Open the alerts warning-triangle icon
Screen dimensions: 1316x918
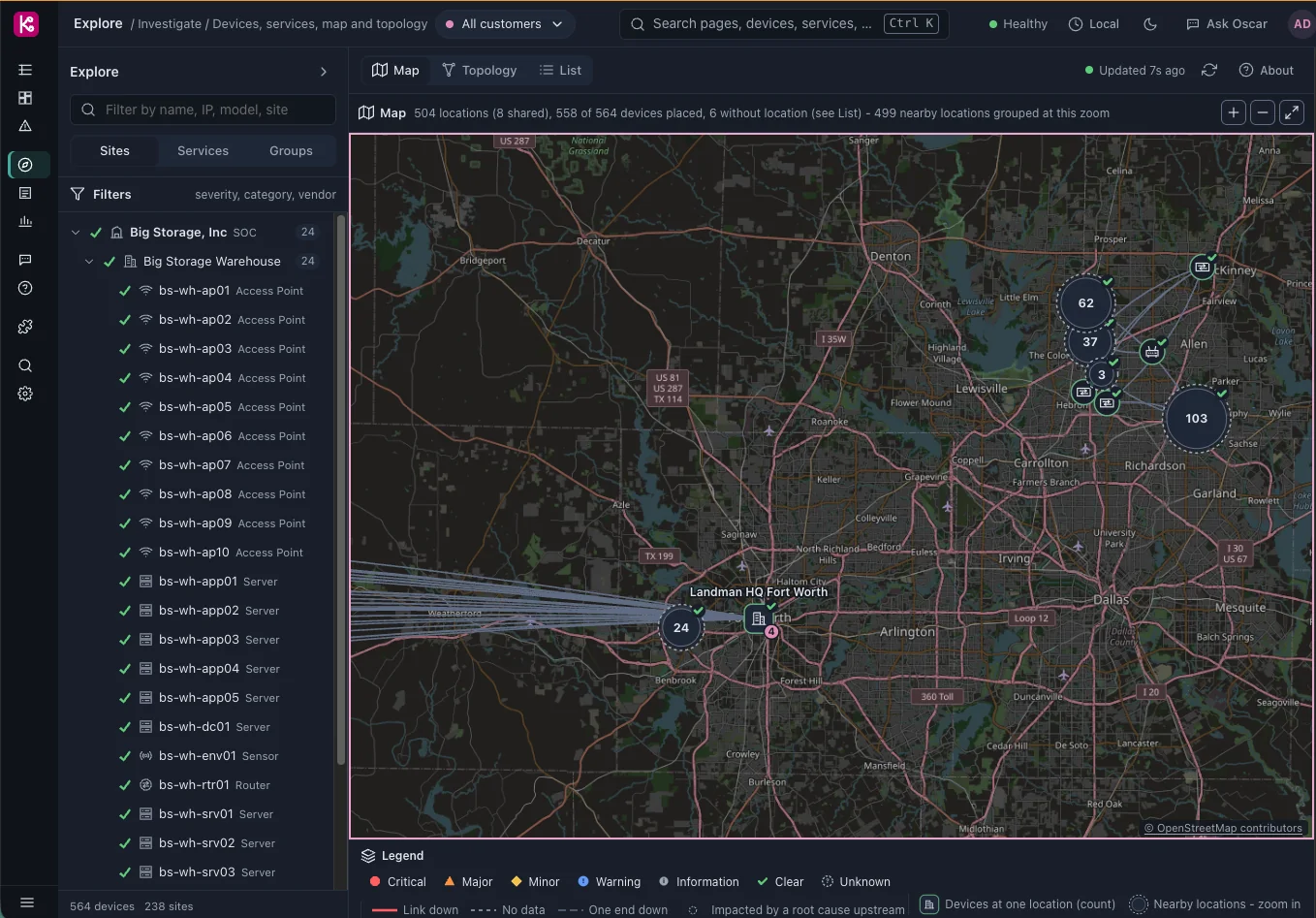(x=25, y=126)
